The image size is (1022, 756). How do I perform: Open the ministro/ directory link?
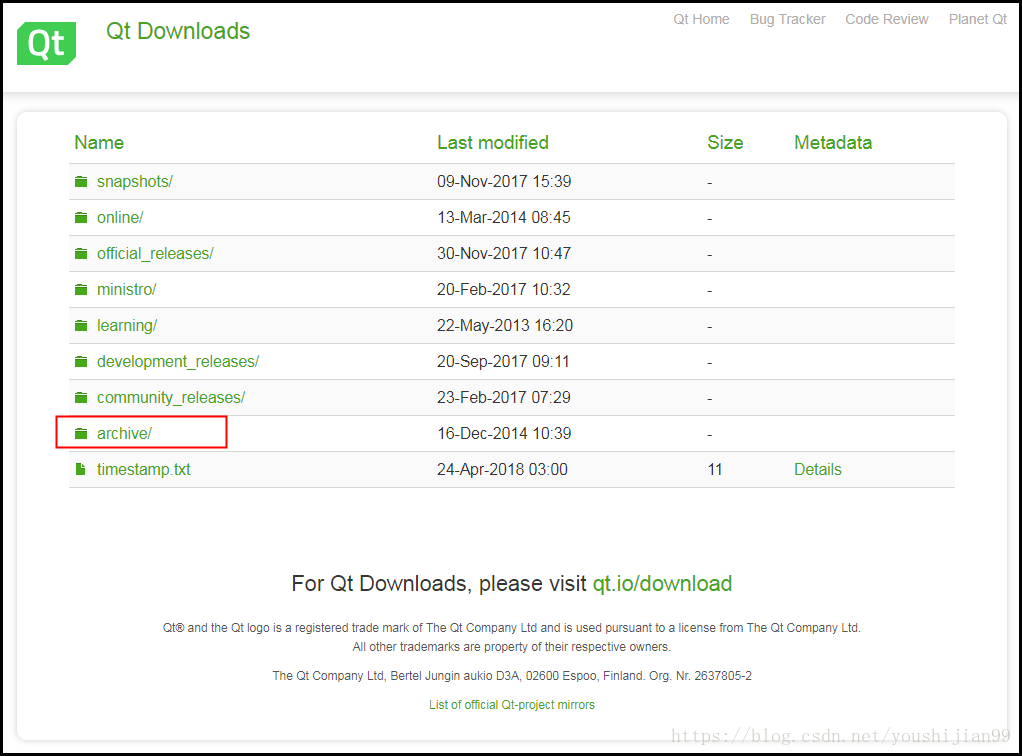click(126, 289)
